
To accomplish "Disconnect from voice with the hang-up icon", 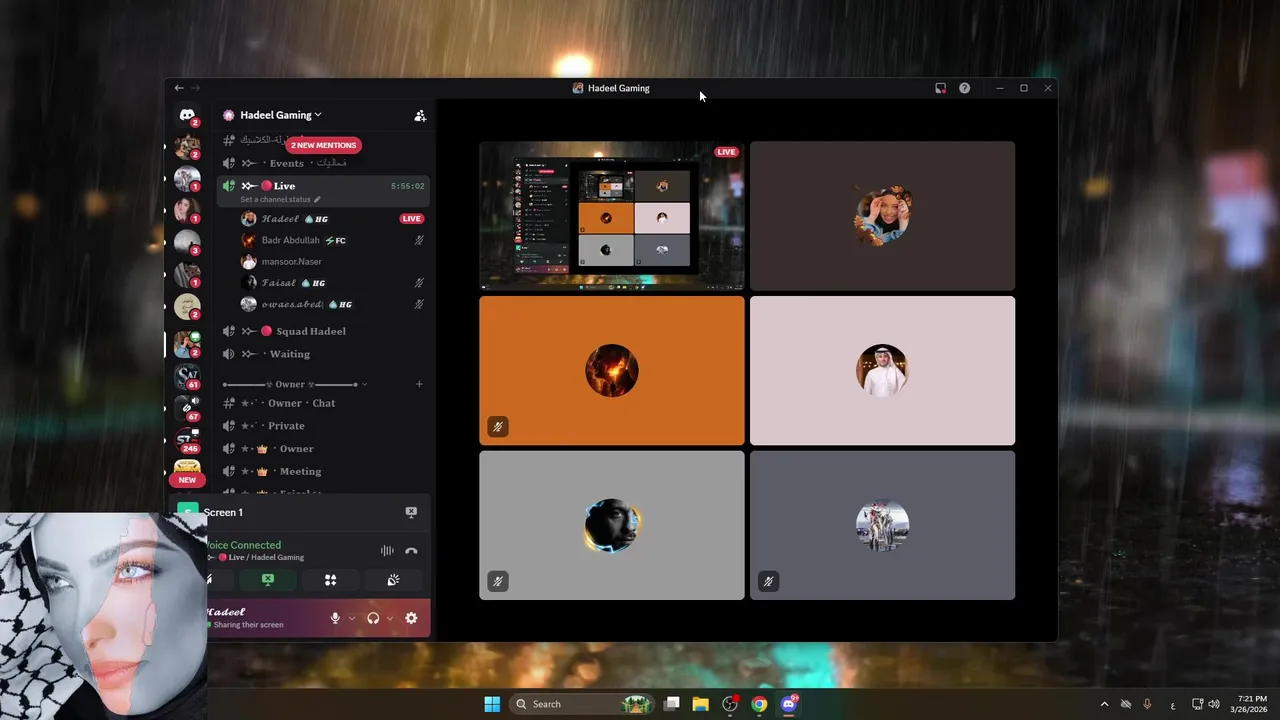I will click(x=411, y=551).
